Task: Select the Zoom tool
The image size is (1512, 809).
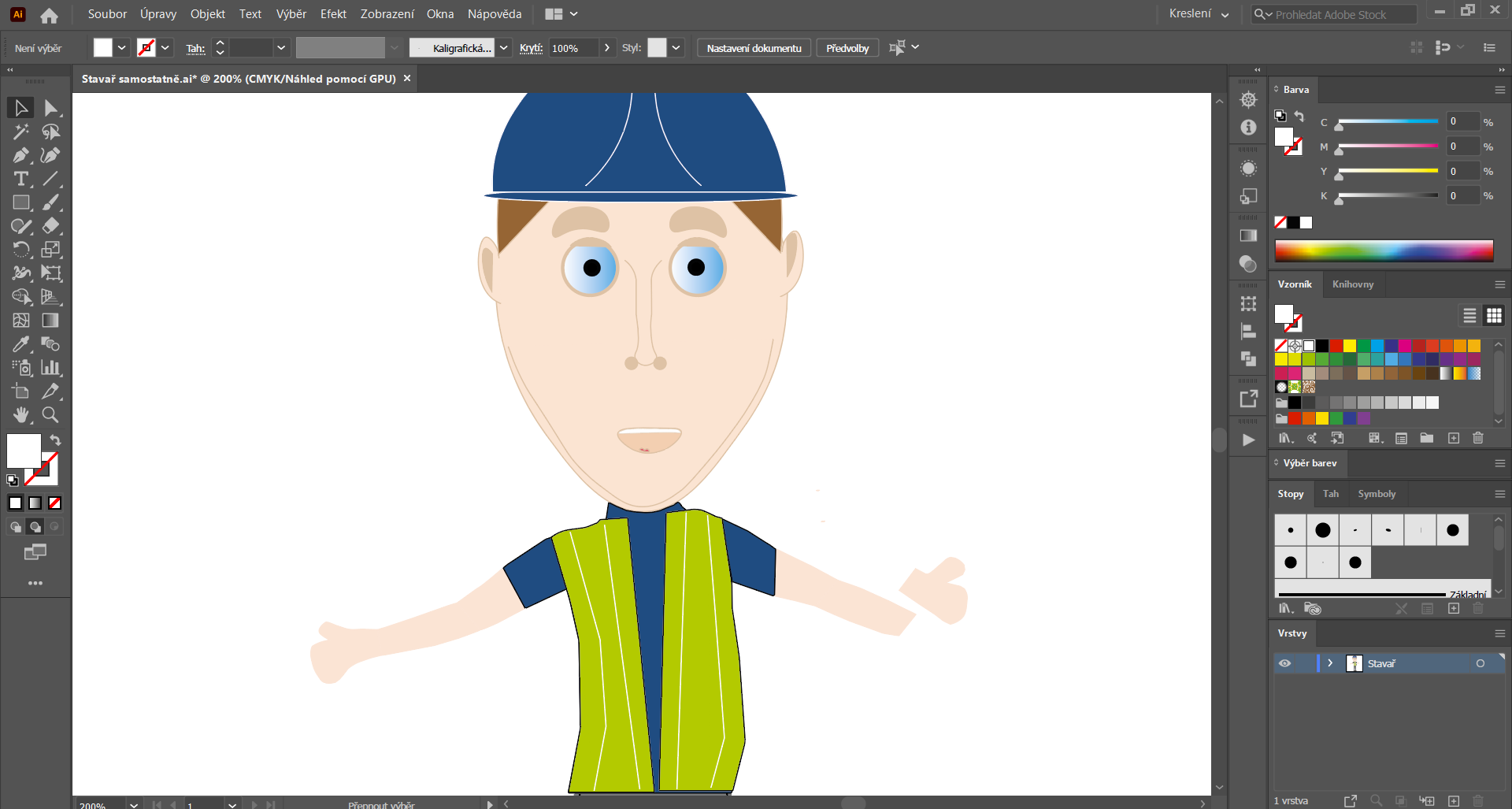Action: 50,415
